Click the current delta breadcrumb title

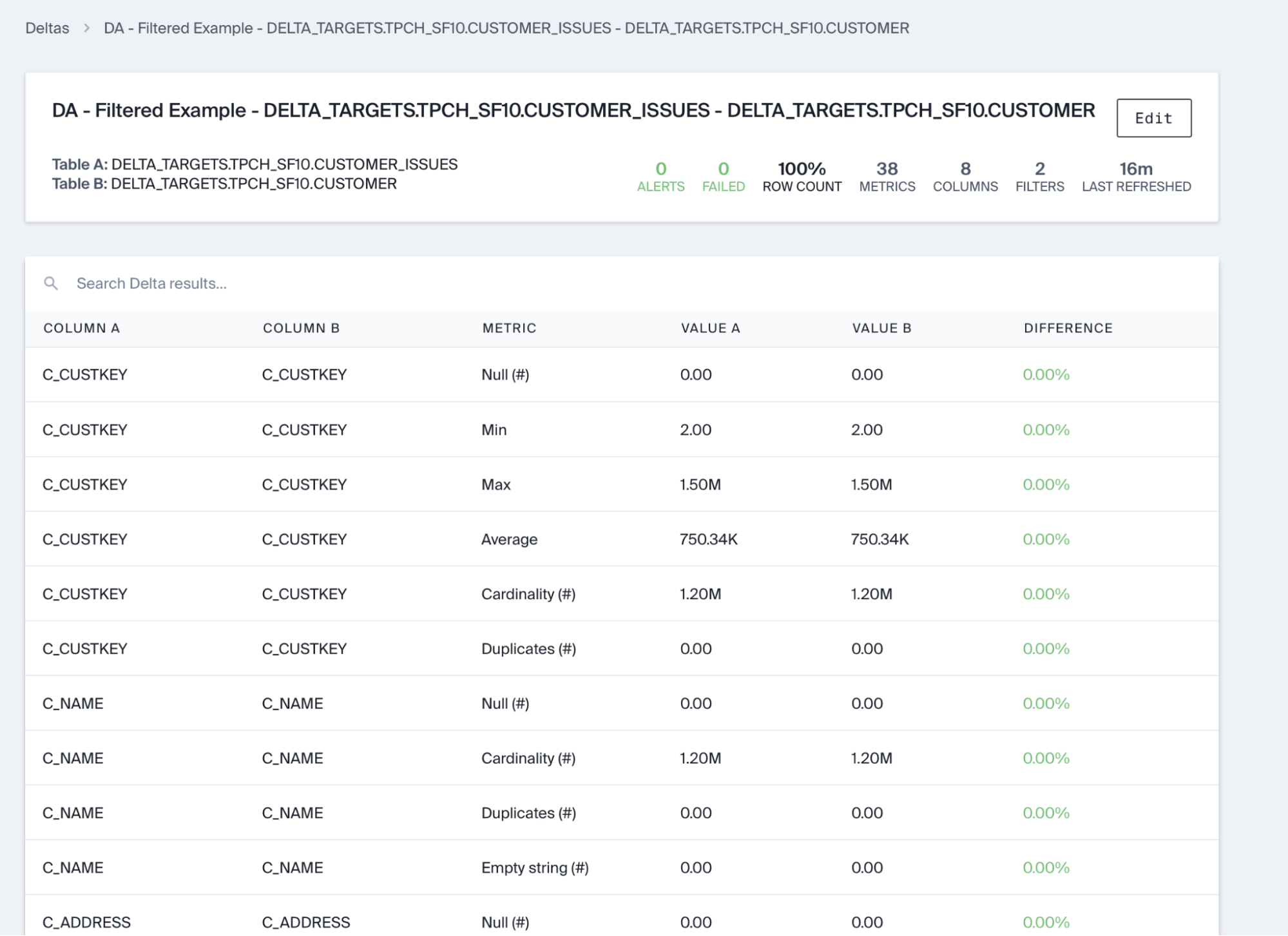(506, 28)
